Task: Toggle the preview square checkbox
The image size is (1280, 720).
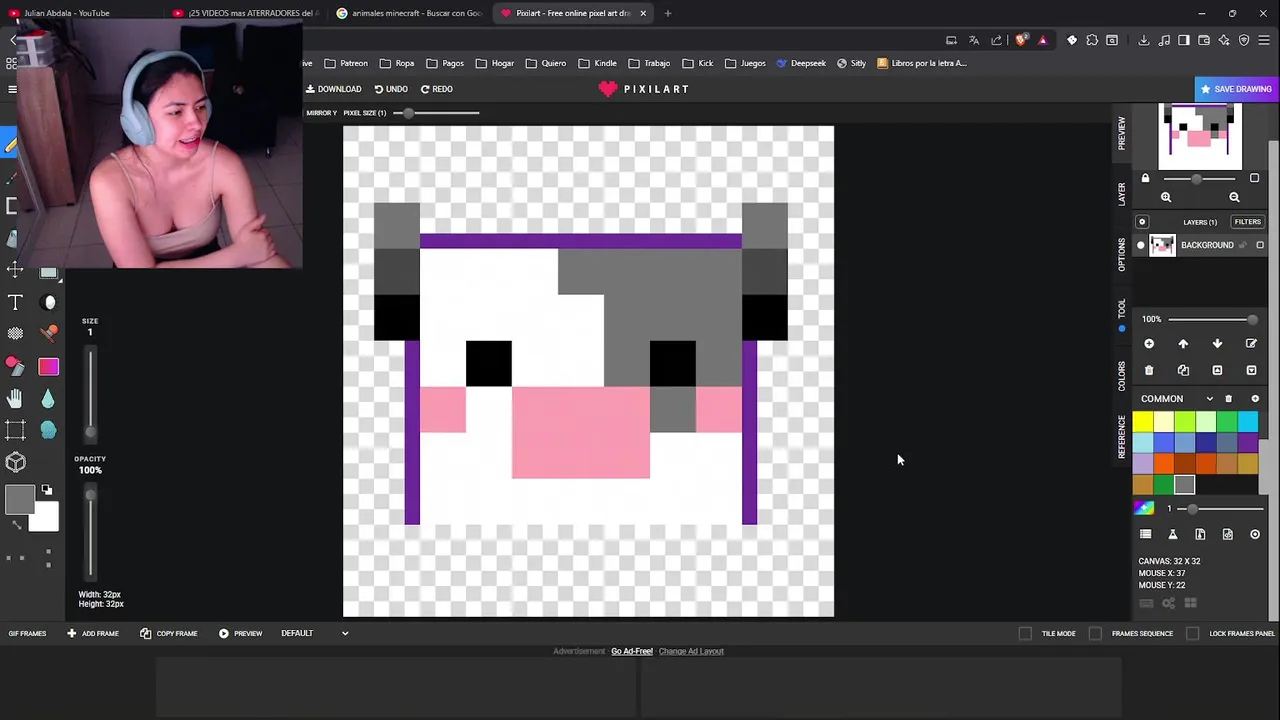Action: click(x=1254, y=178)
